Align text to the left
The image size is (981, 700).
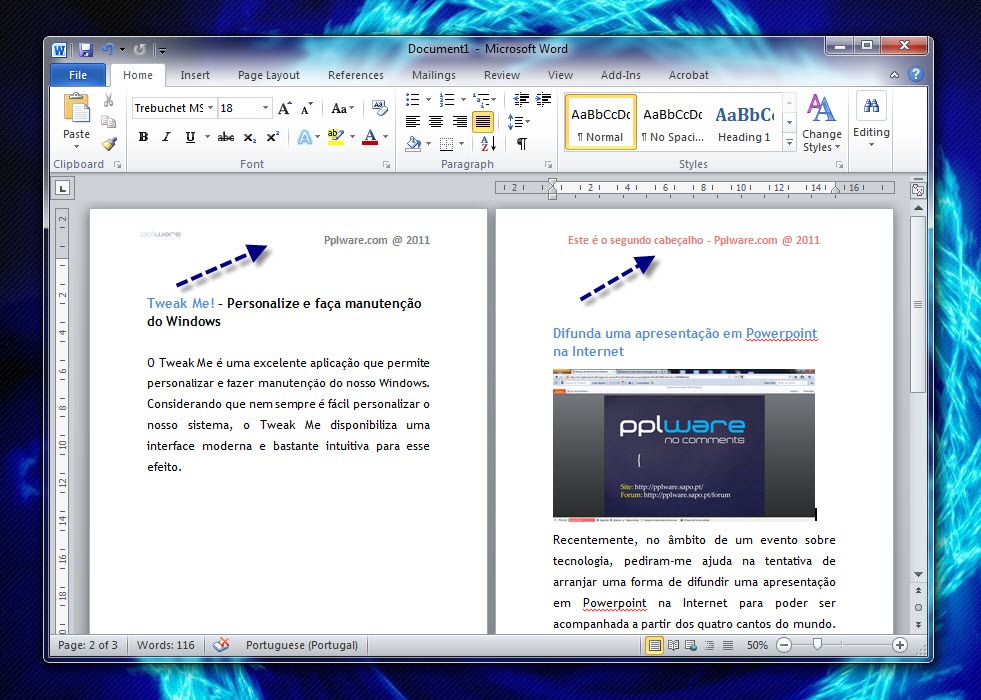click(x=413, y=121)
